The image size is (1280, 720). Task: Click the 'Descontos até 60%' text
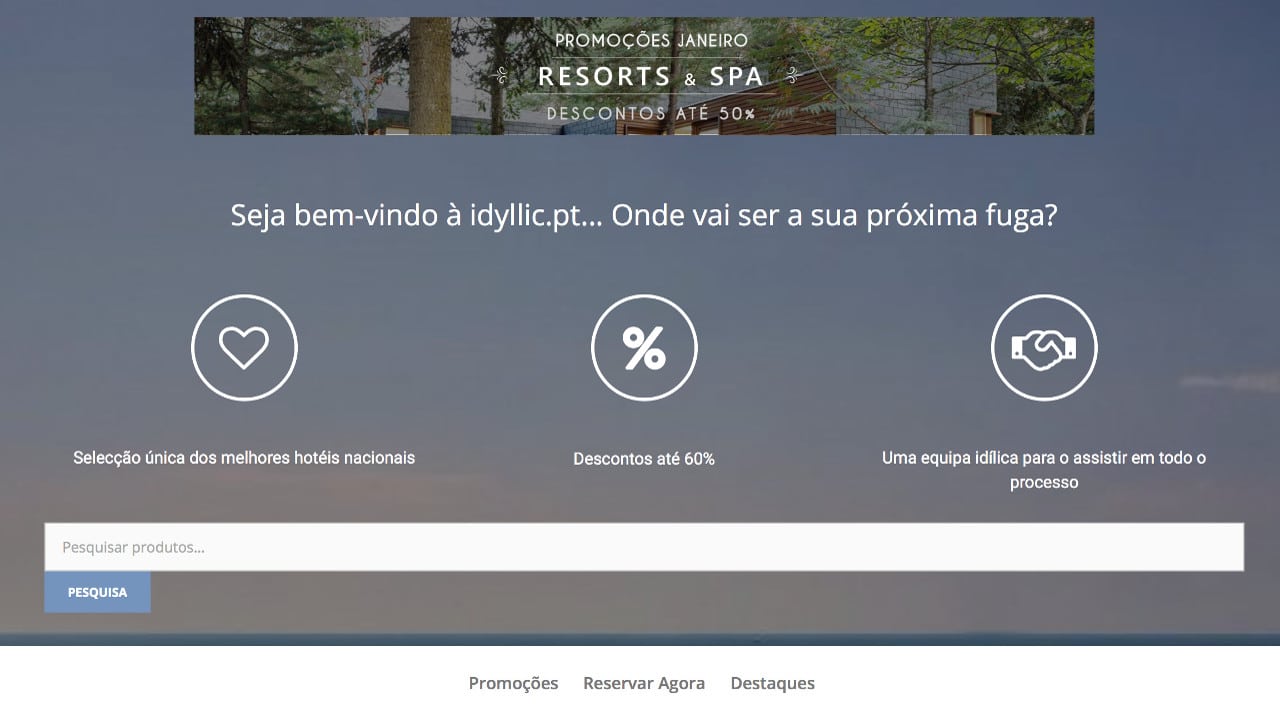[x=644, y=459]
